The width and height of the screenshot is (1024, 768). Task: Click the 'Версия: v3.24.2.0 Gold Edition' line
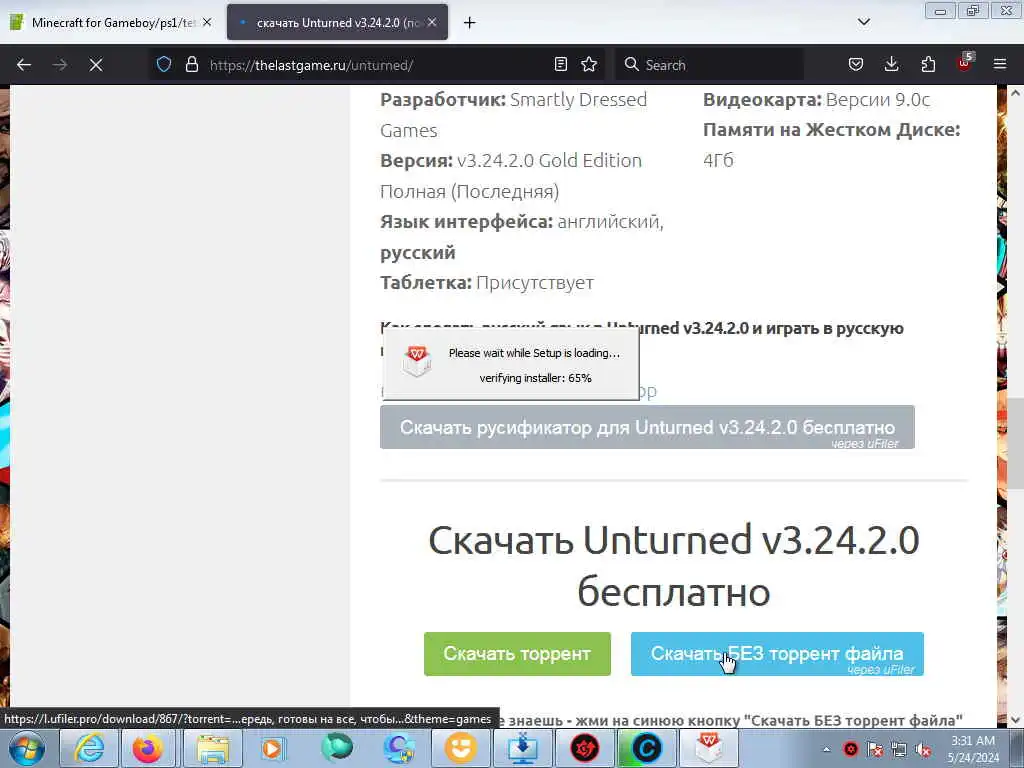511,161
